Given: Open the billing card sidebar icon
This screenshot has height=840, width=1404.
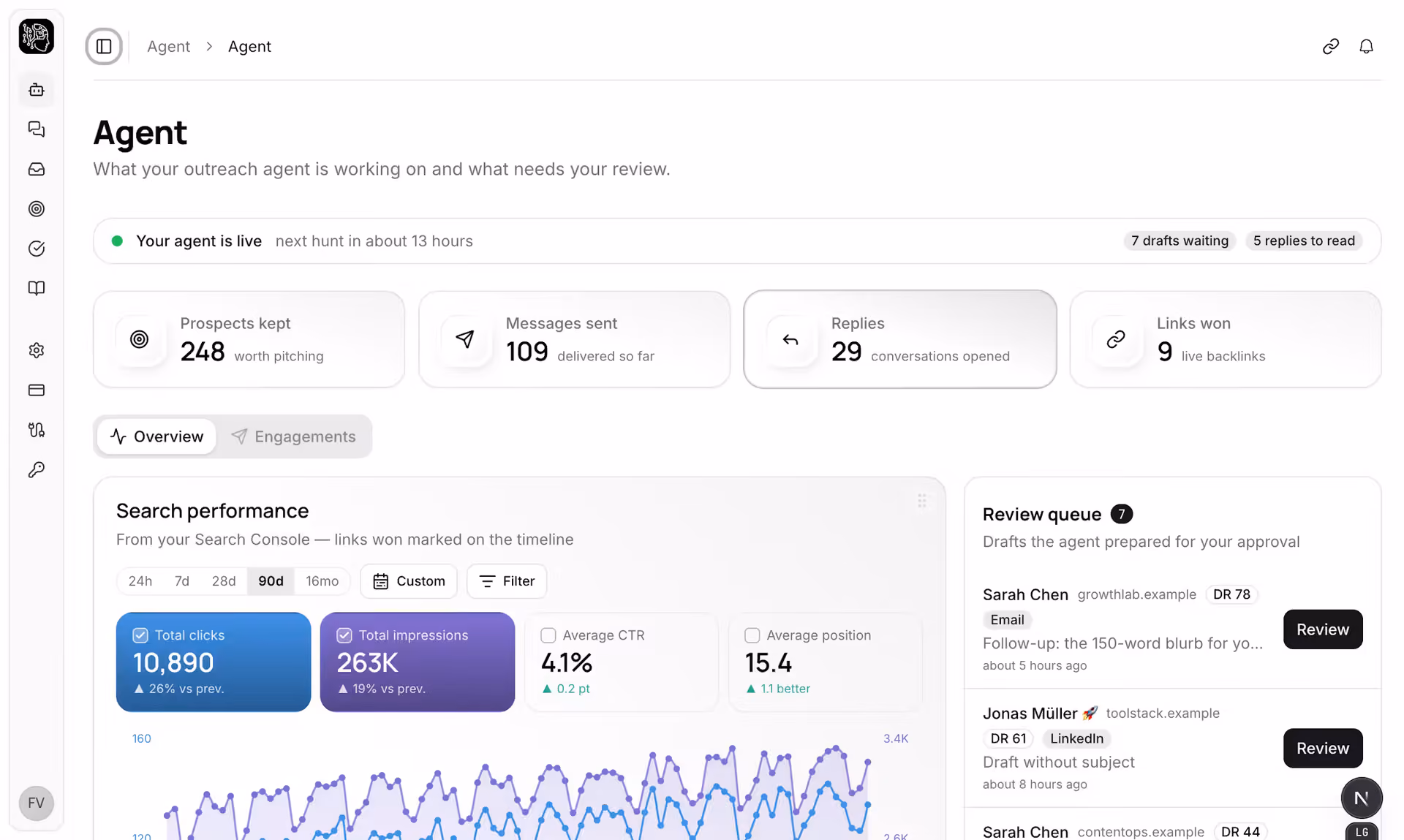Looking at the screenshot, I should (37, 390).
